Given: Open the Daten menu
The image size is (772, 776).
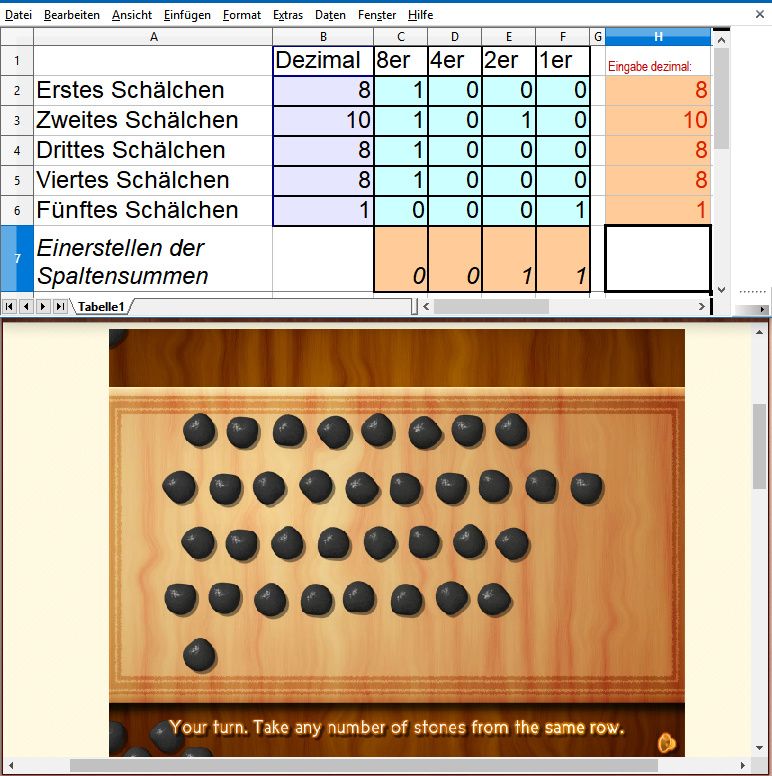Looking at the screenshot, I should tap(330, 15).
